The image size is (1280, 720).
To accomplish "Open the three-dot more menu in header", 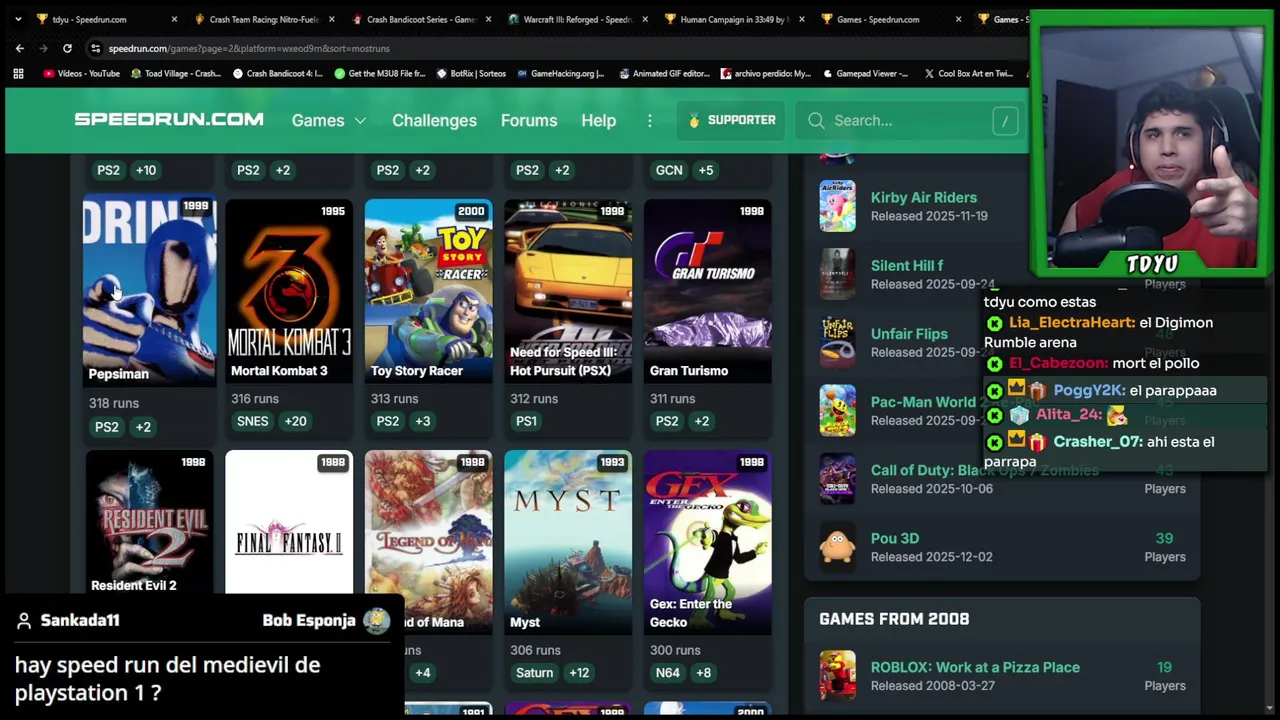I will [x=650, y=120].
